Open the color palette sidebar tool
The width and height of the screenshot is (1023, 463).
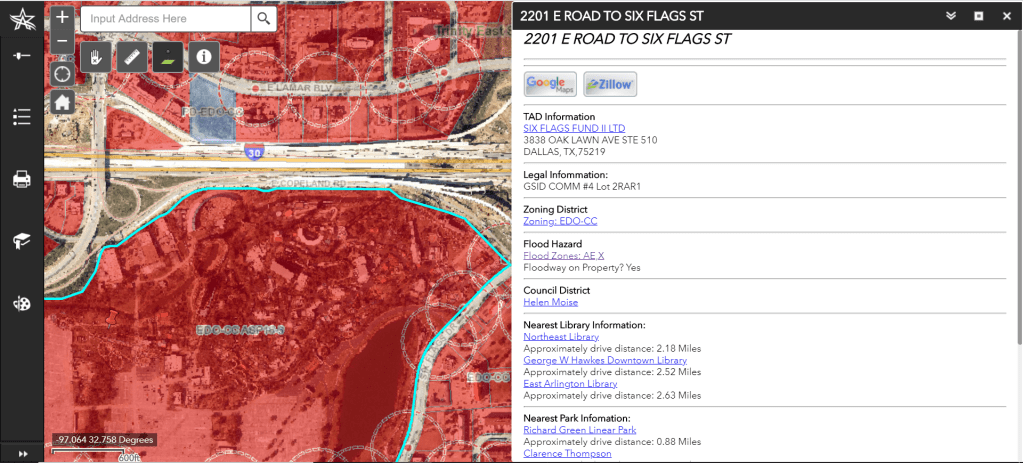21,304
